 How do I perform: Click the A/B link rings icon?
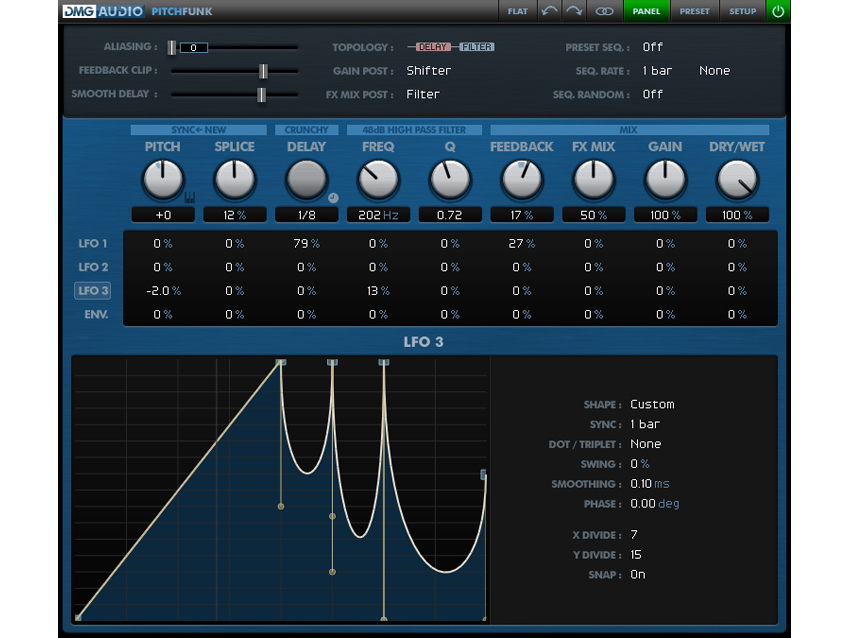pos(604,11)
